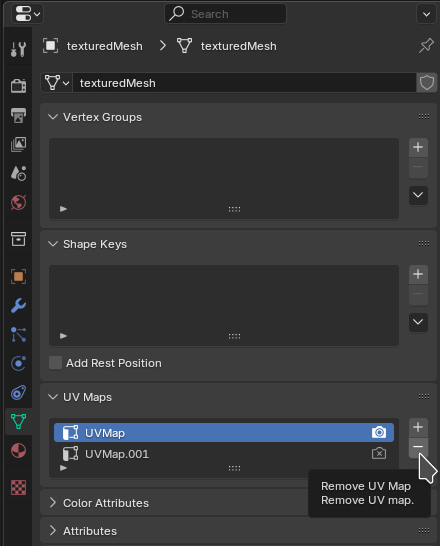Open the Physics properties tab
The image size is (440, 546).
(x=18, y=363)
